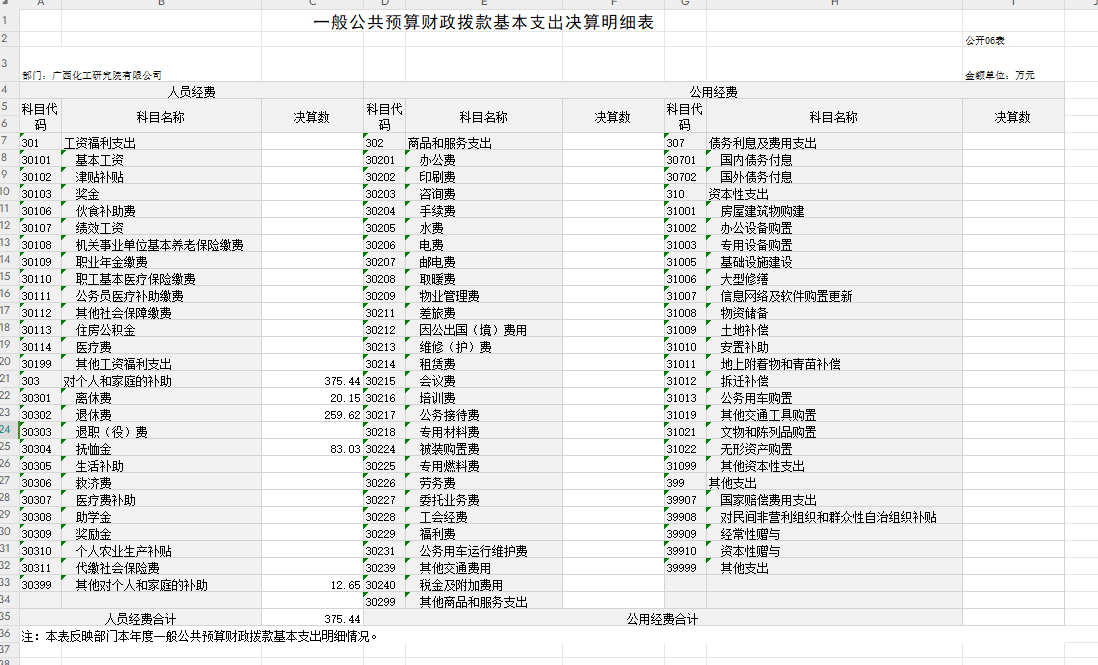Select the department cell 广西化工研究院有限公司
Image resolution: width=1098 pixels, height=665 pixels.
92,75
